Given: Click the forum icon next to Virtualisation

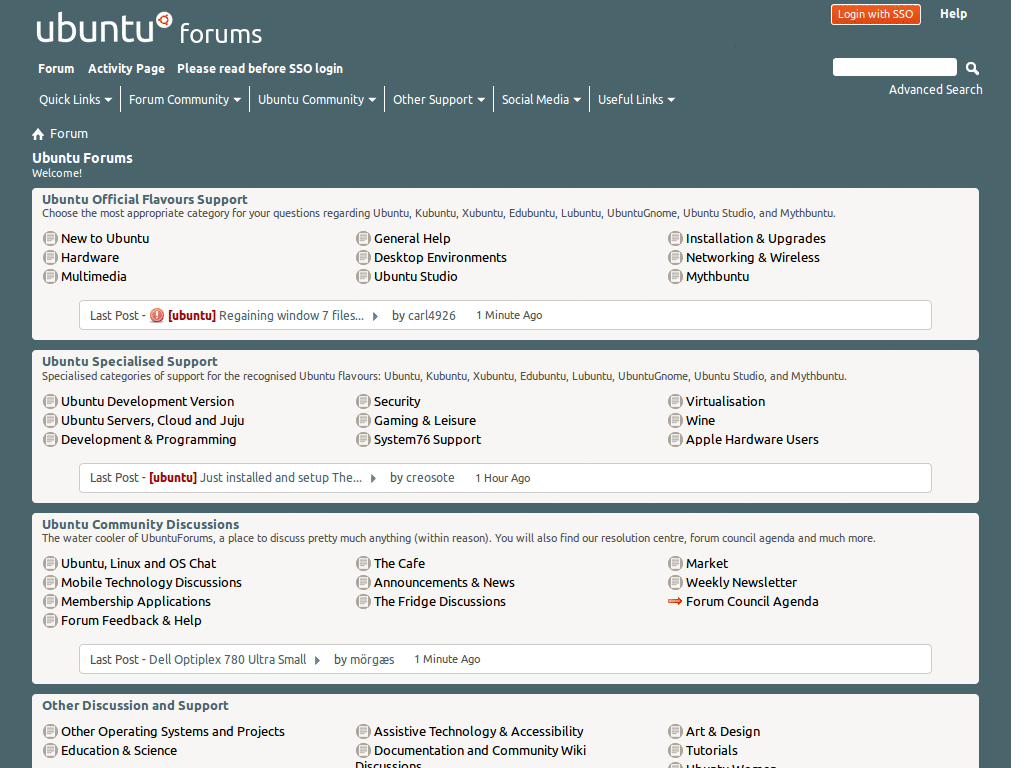Looking at the screenshot, I should [x=675, y=401].
